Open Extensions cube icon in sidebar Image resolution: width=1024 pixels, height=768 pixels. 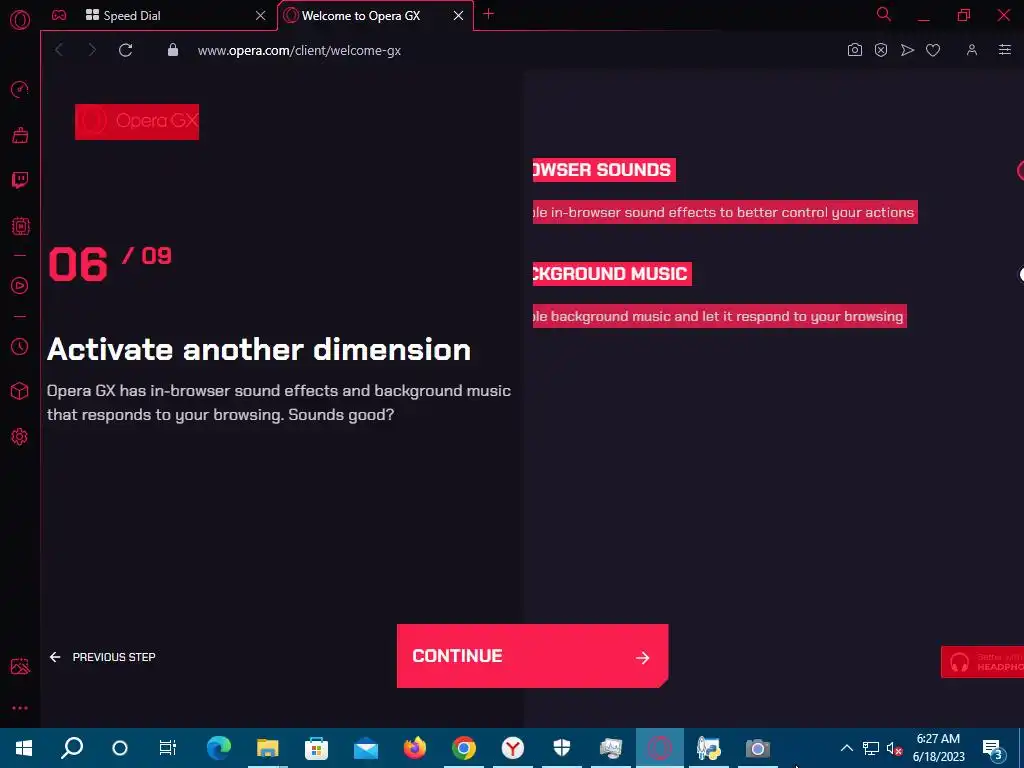coord(20,391)
